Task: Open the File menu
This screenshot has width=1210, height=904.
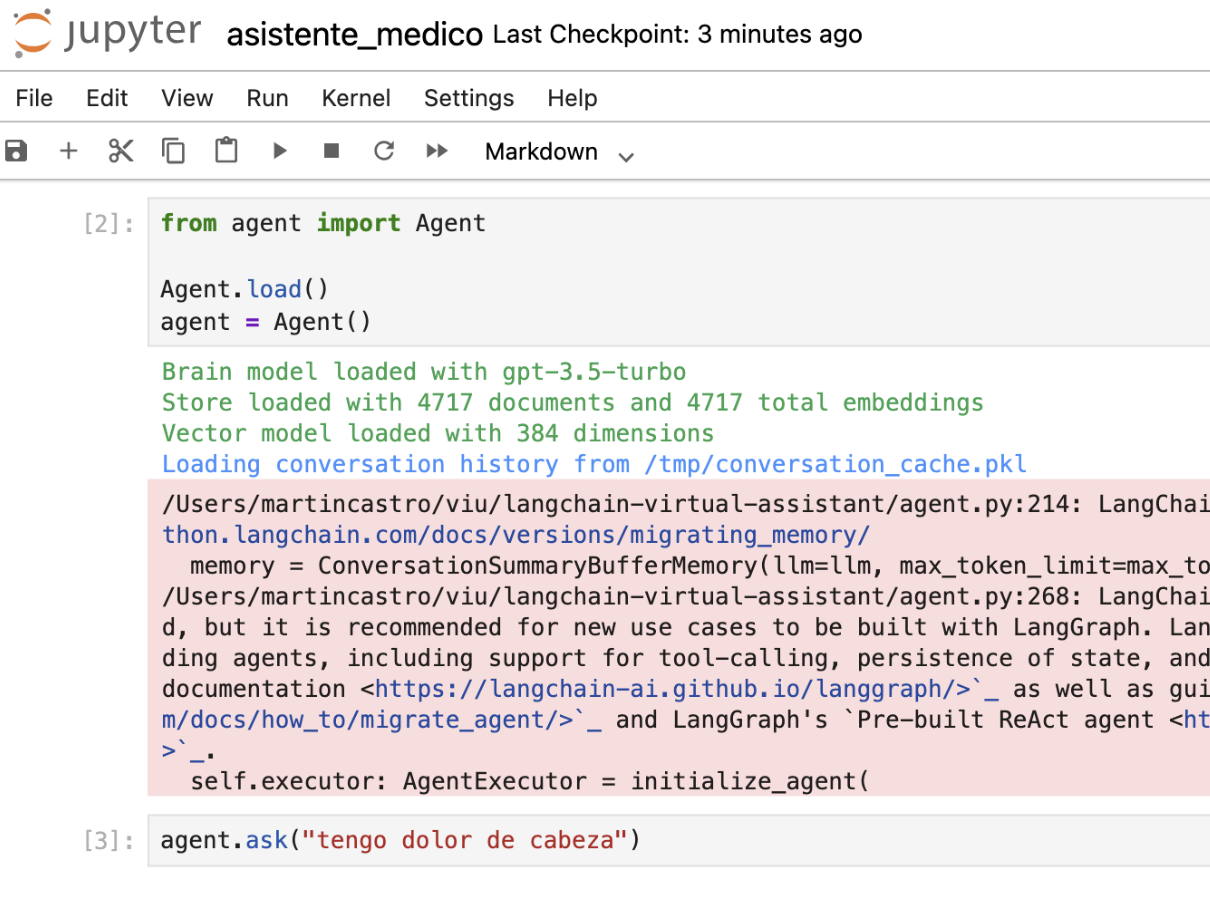Action: point(34,98)
